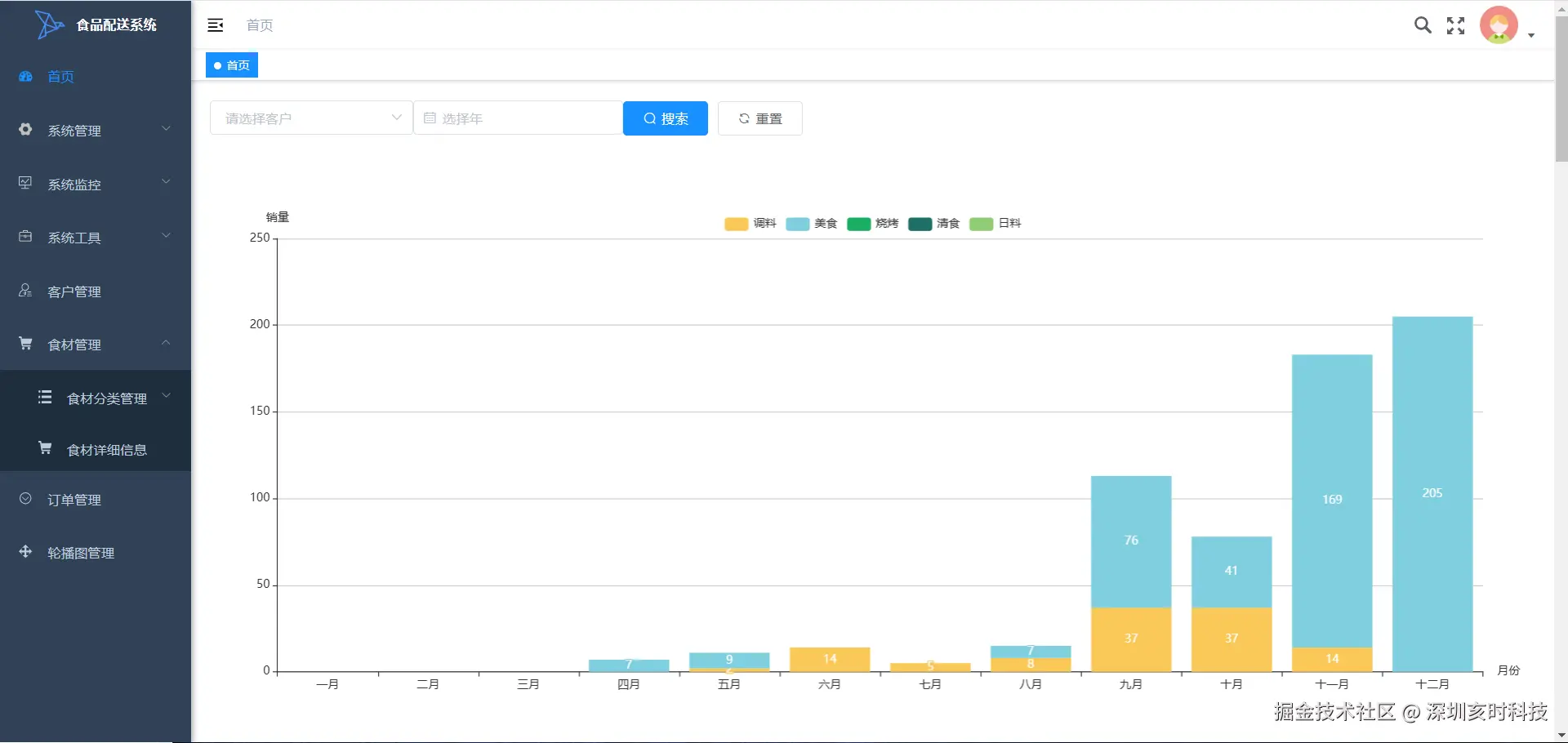Toggle fullscreen mode icon
Viewport: 1568px width, 743px height.
(1455, 25)
